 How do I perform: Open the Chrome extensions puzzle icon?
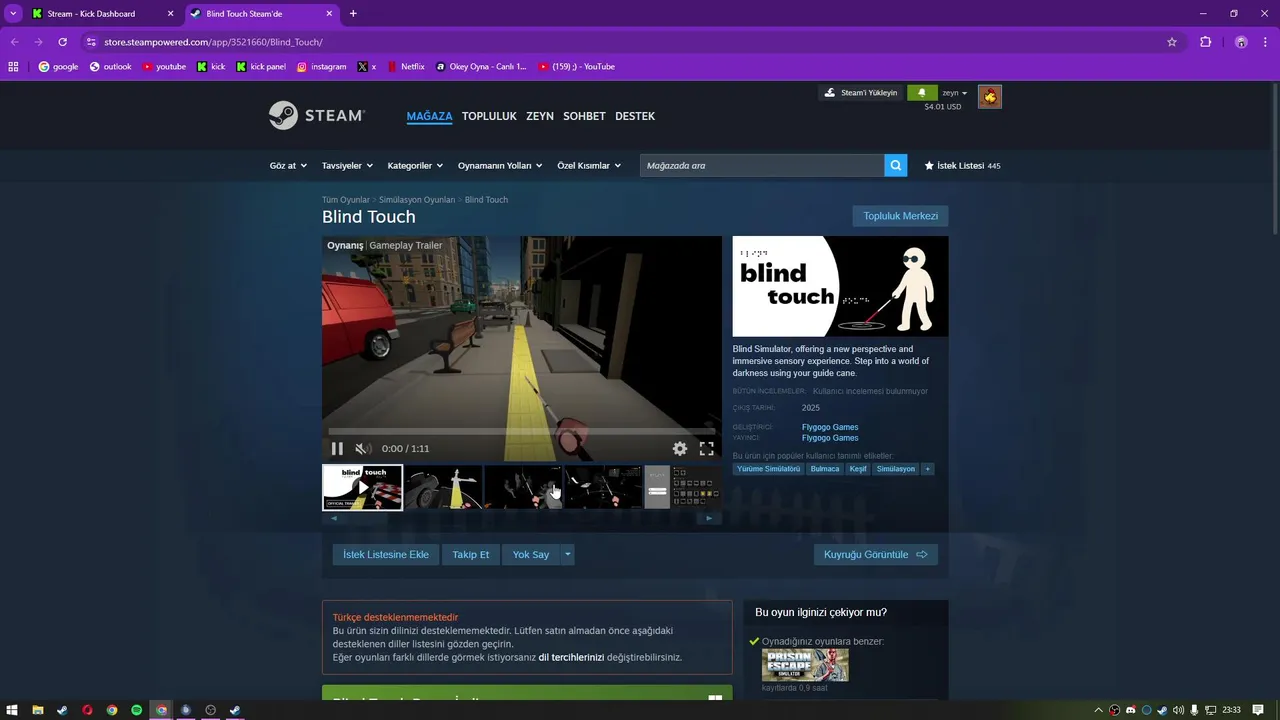(1205, 42)
